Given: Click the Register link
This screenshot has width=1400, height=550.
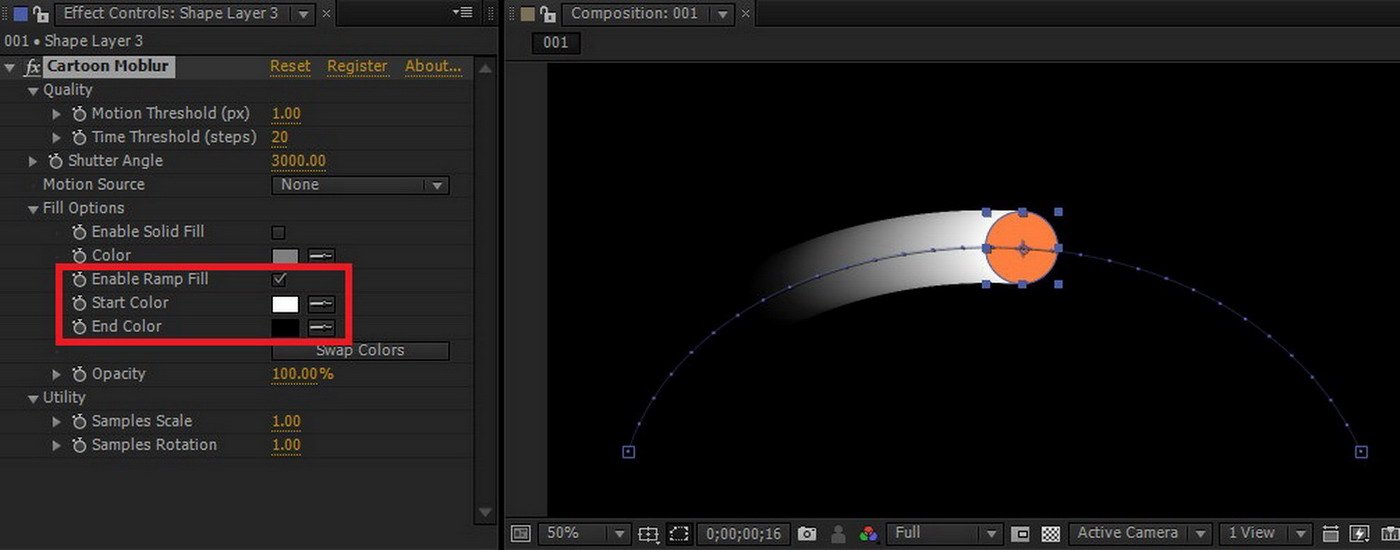Looking at the screenshot, I should [x=357, y=67].
